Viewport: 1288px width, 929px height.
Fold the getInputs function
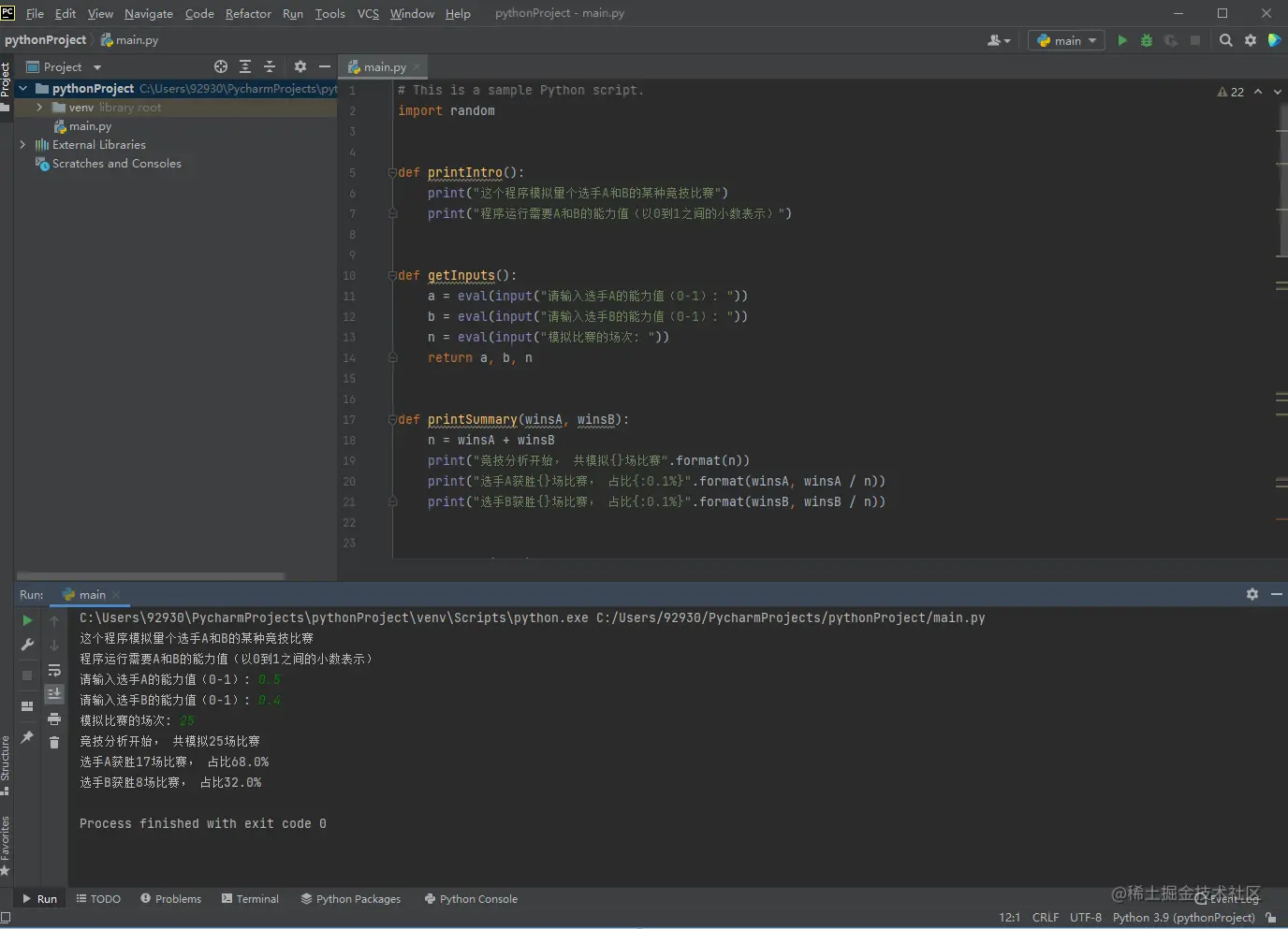[x=392, y=275]
